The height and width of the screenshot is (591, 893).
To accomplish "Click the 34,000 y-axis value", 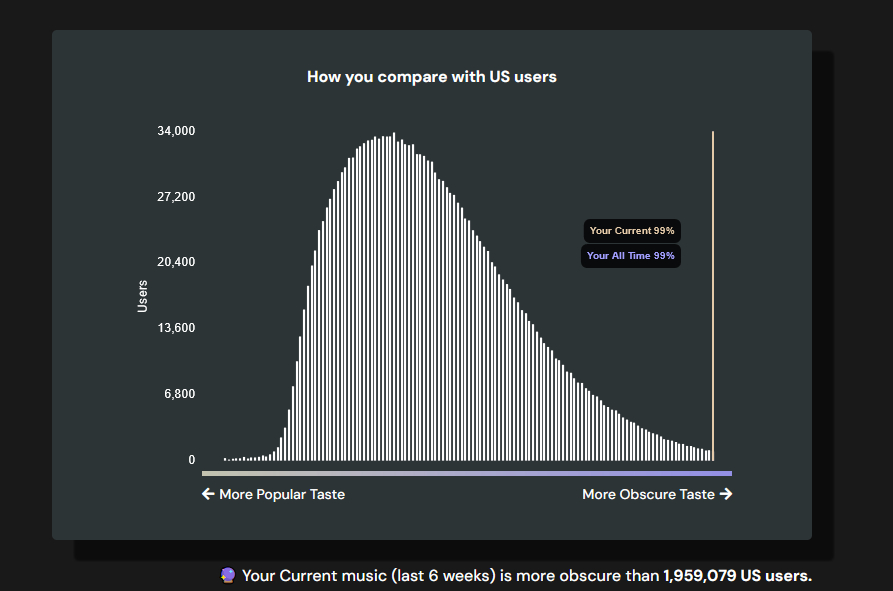I will pos(176,131).
